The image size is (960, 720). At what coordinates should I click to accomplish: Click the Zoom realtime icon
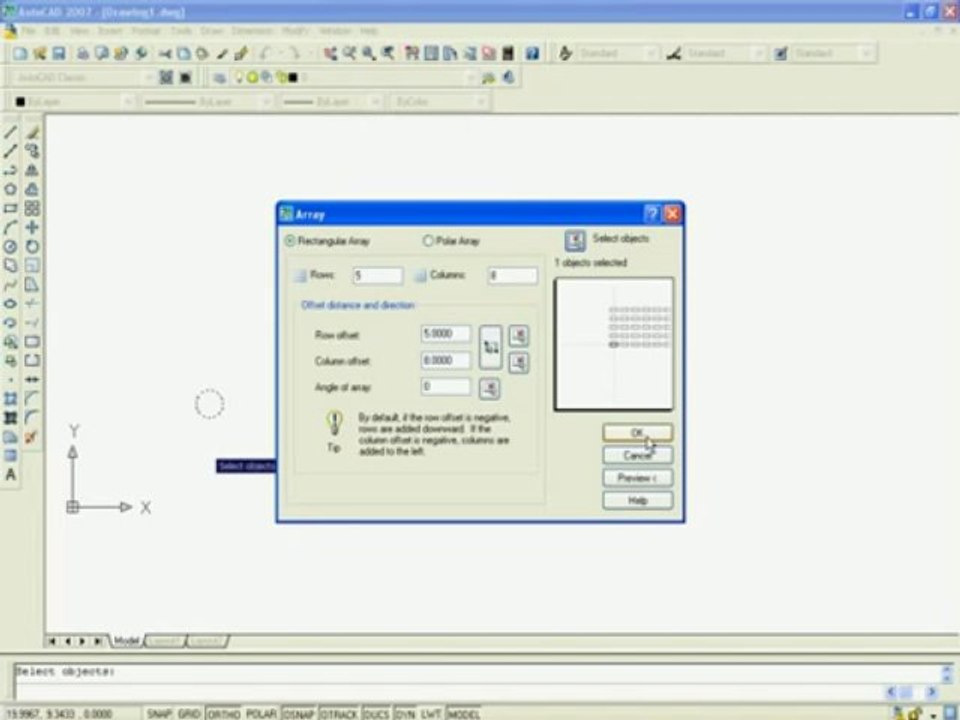coord(350,54)
